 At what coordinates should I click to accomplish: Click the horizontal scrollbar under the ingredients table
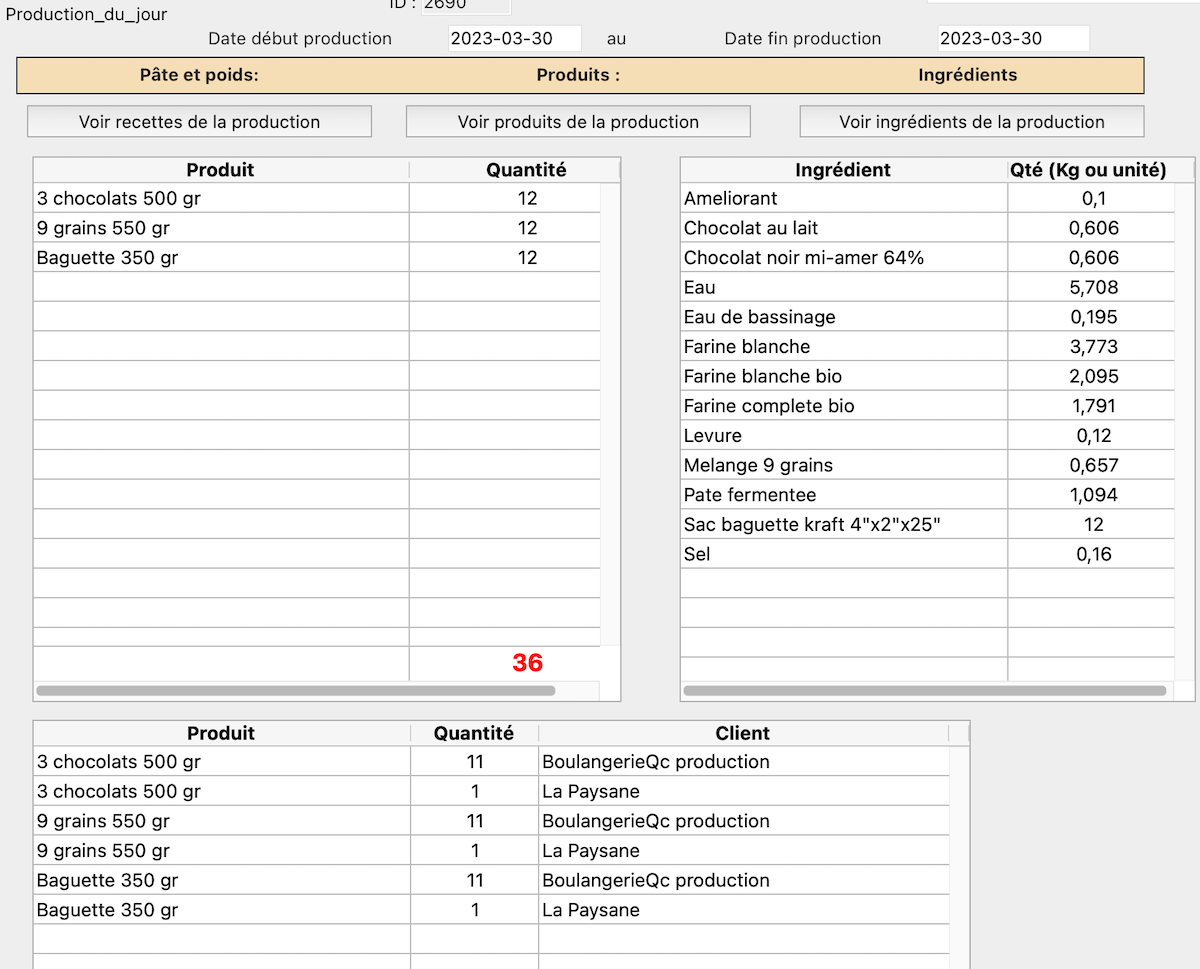coord(925,690)
